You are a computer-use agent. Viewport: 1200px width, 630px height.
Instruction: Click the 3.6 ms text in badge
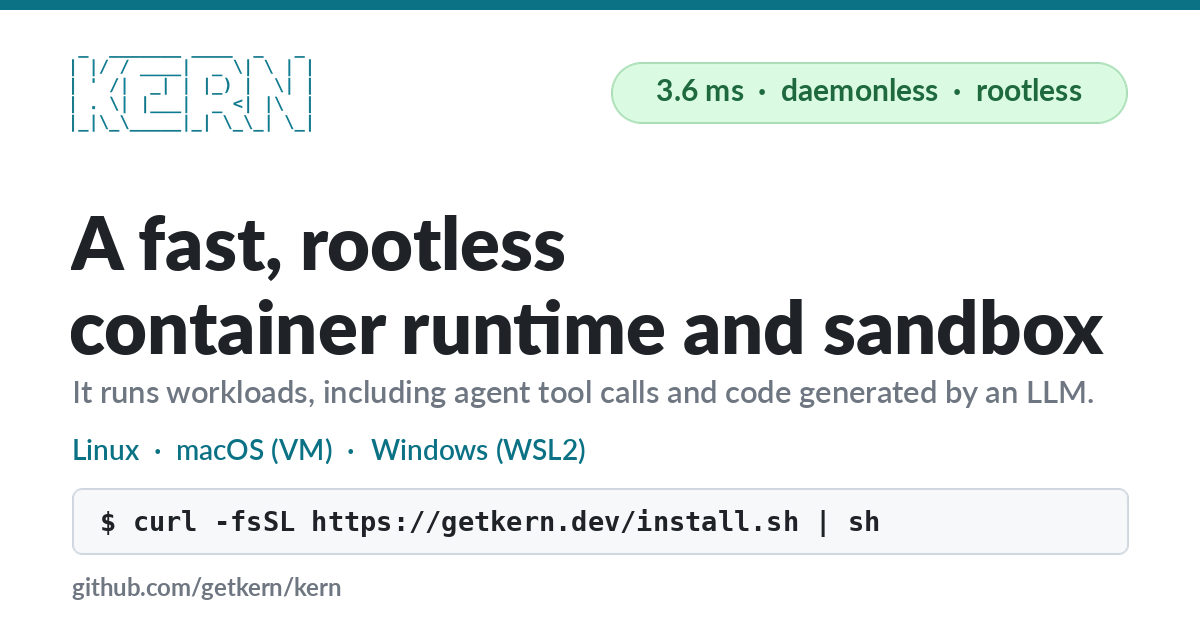tap(700, 91)
